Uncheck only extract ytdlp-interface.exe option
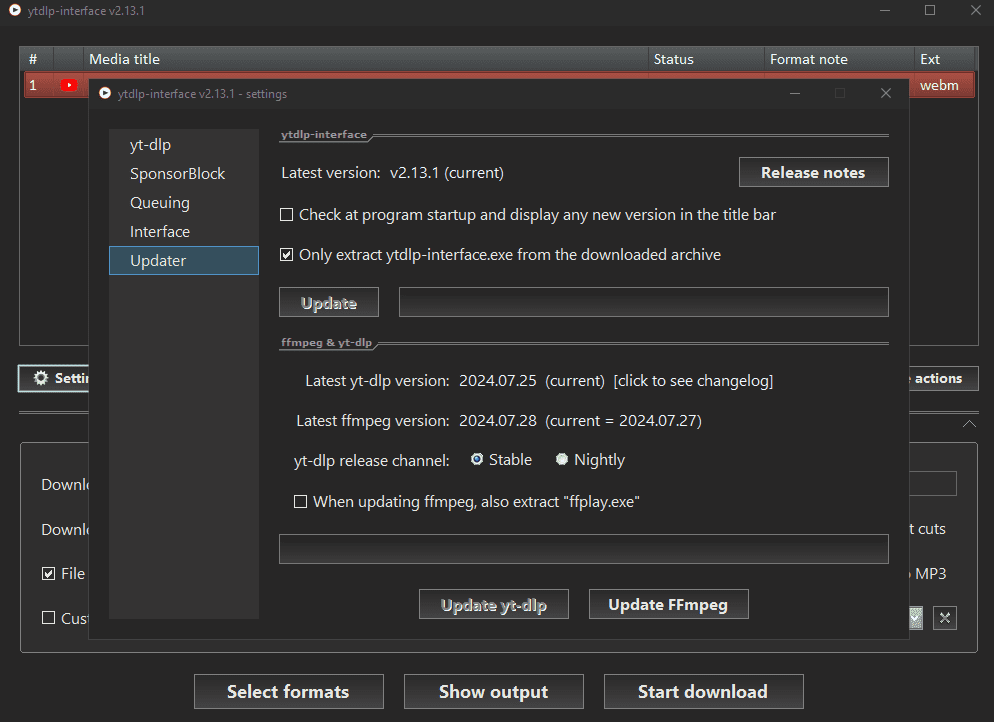 point(287,255)
